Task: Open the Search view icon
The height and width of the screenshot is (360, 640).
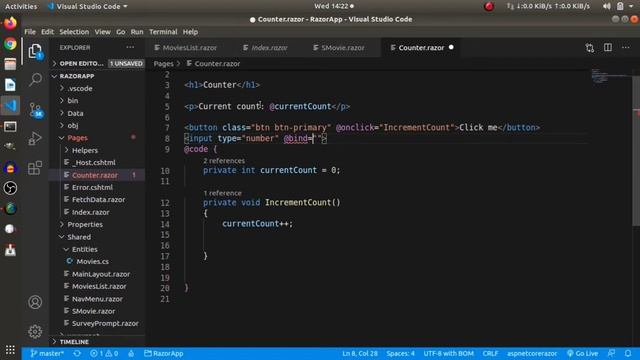Action: pos(35,79)
